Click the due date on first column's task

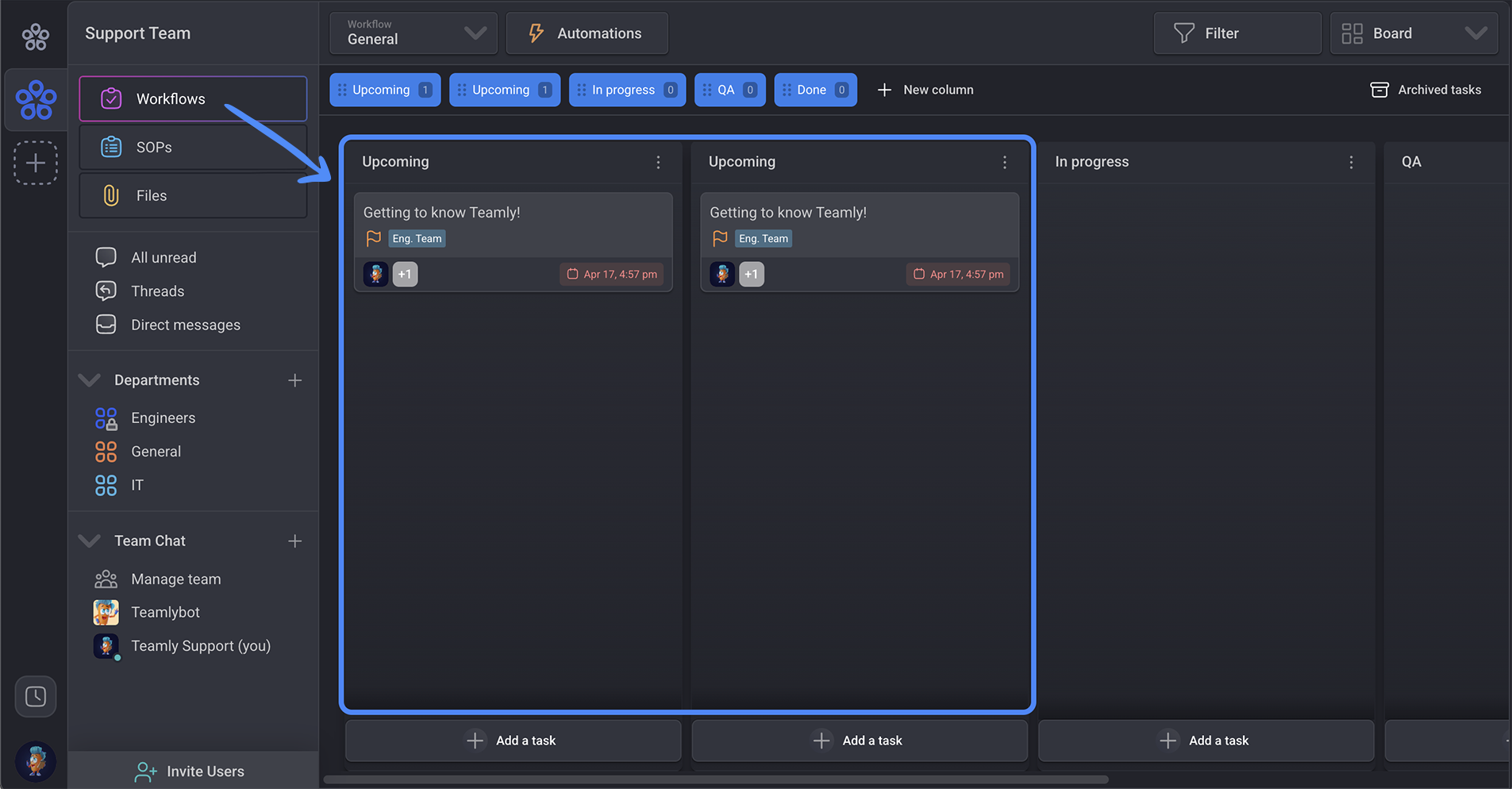612,274
